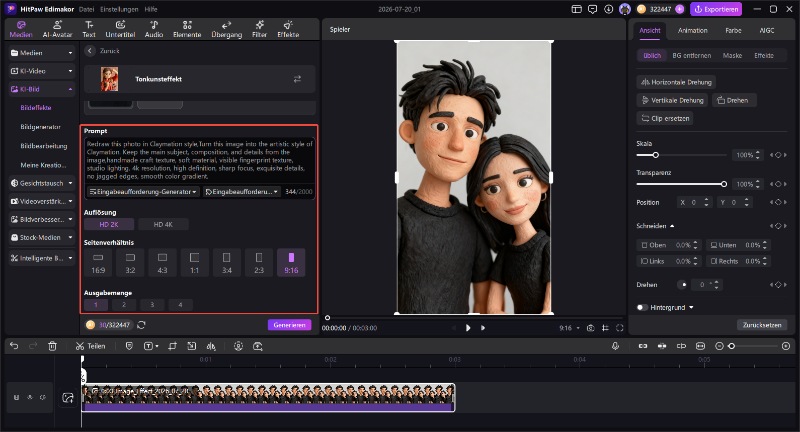This screenshot has width=800, height=432.
Task: Open the Eingabeaufforderung-Generator dropdown
Action: tap(143, 192)
